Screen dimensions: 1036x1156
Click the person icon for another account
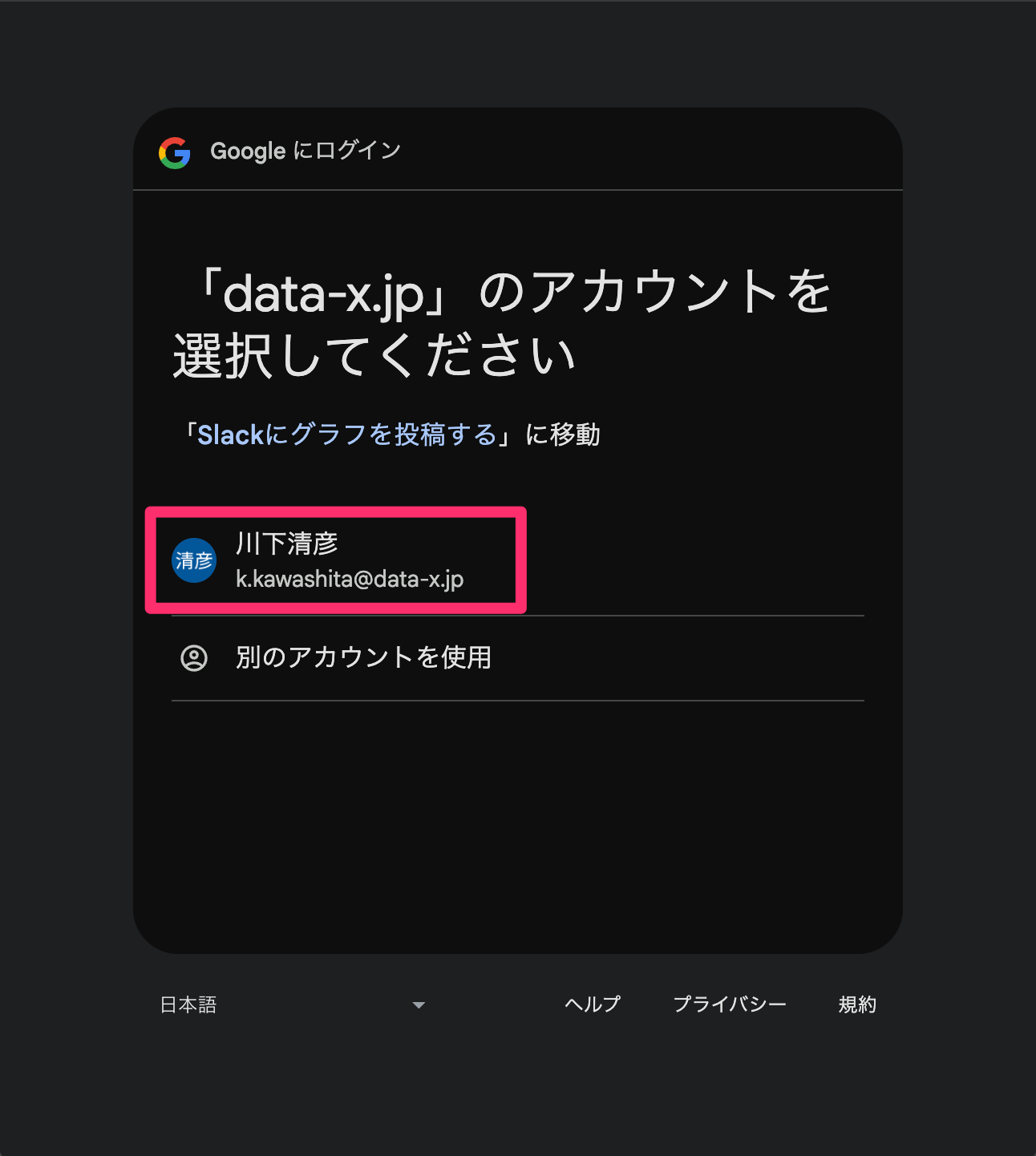point(194,658)
